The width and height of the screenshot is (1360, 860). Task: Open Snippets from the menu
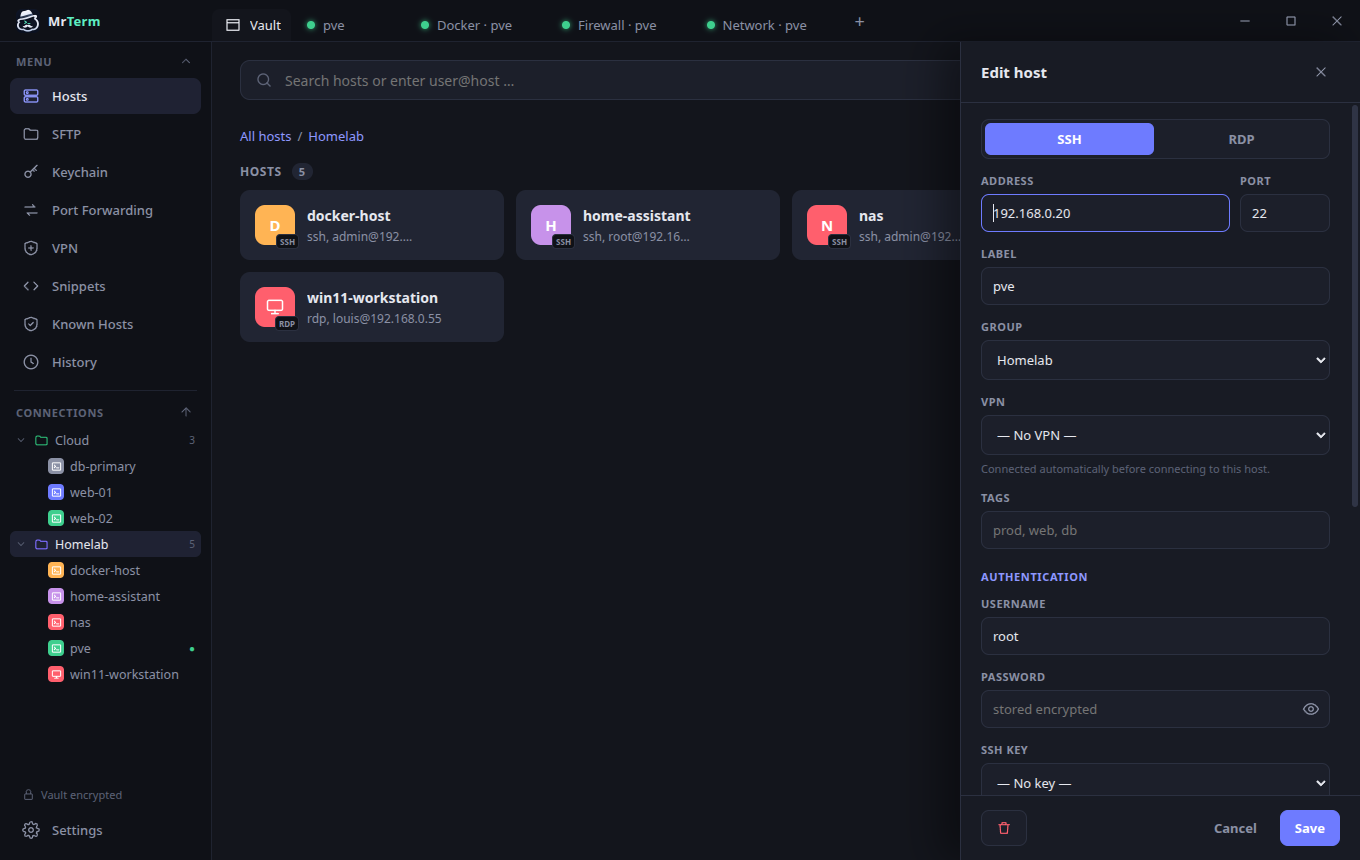point(105,286)
